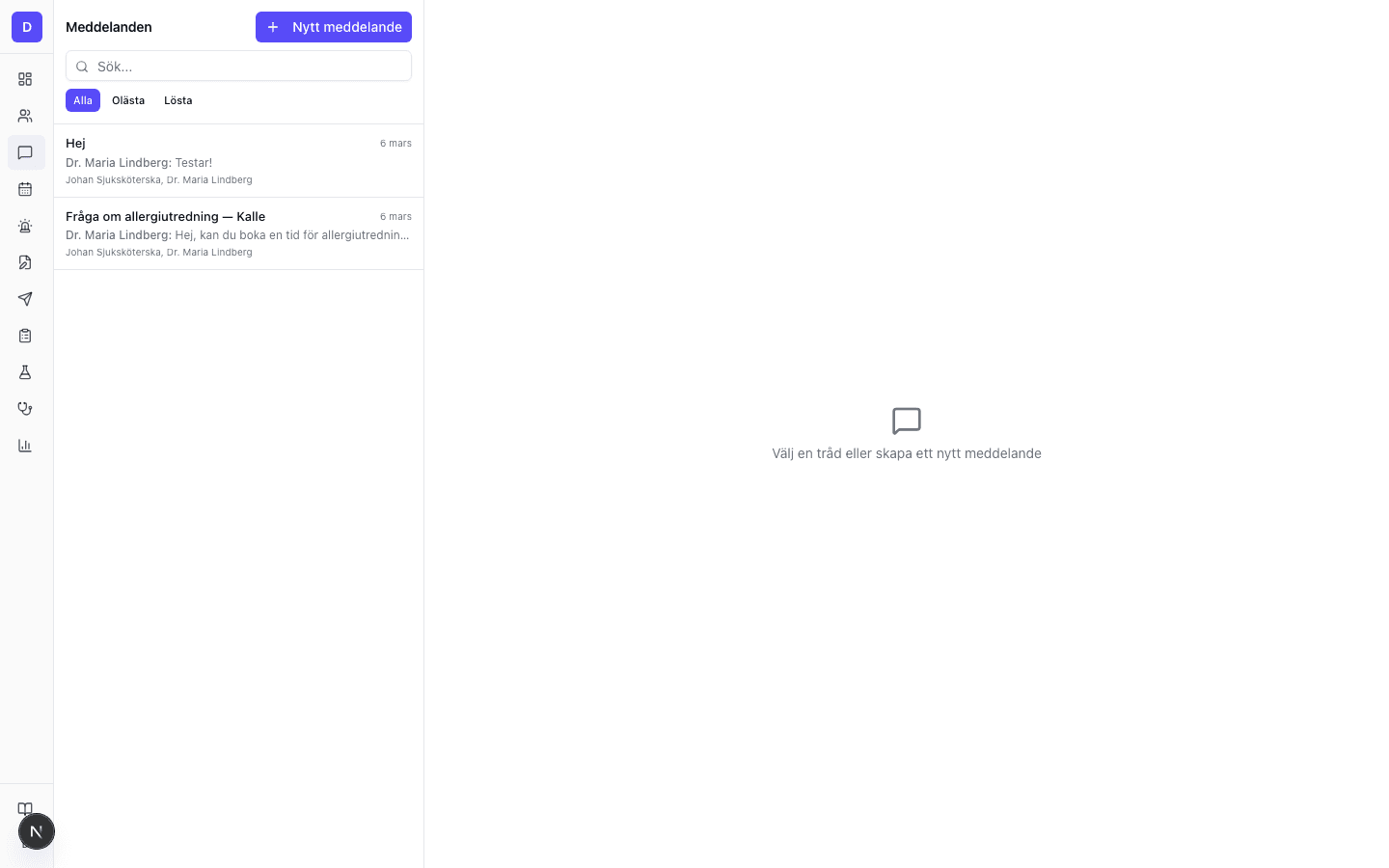The height and width of the screenshot is (868, 1389).
Task: Open the lab flask sidebar icon
Action: point(25,372)
